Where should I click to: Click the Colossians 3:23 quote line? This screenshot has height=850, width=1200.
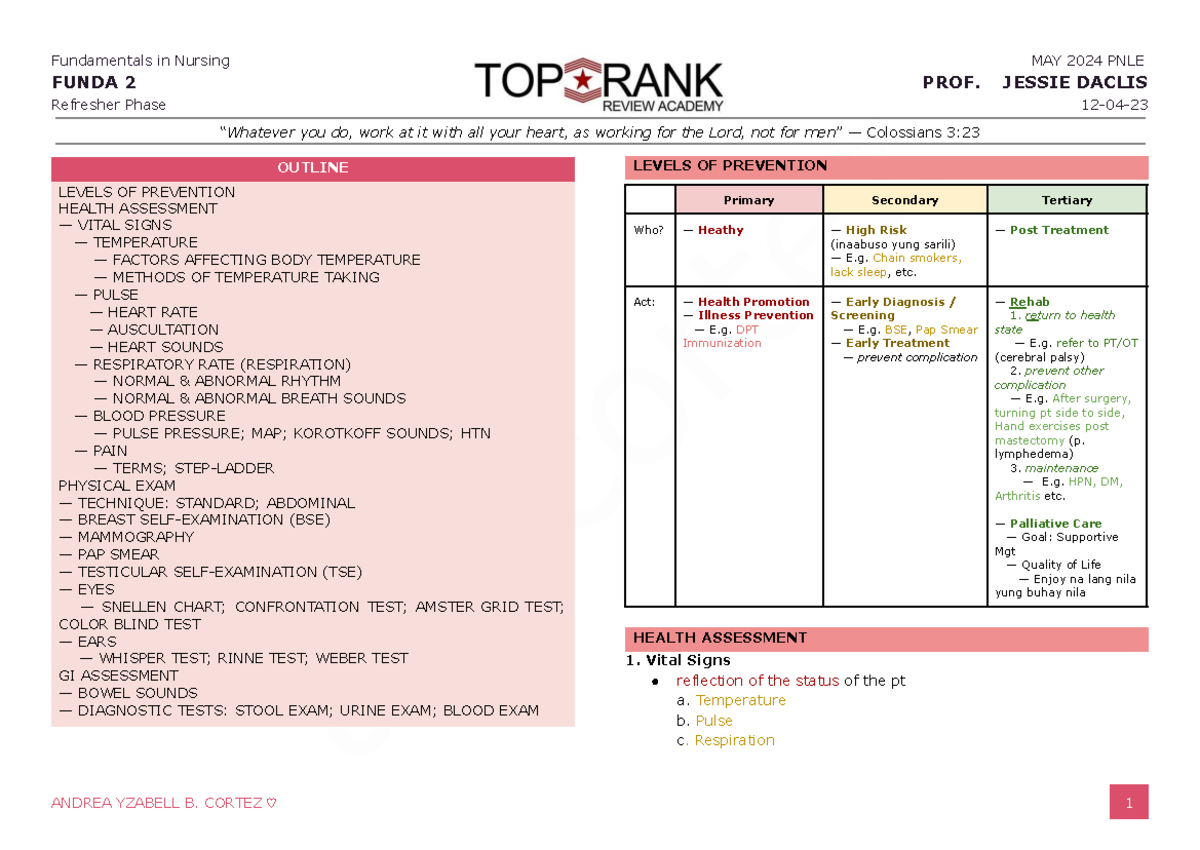(599, 133)
